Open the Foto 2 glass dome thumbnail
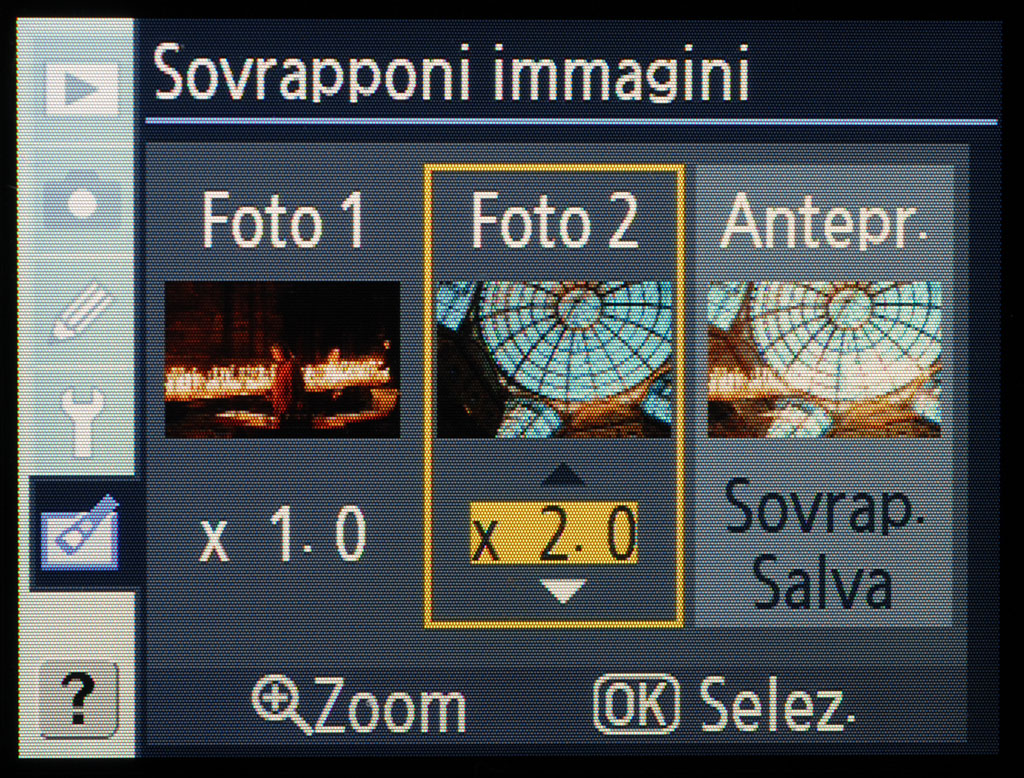Image resolution: width=1024 pixels, height=778 pixels. (554, 359)
